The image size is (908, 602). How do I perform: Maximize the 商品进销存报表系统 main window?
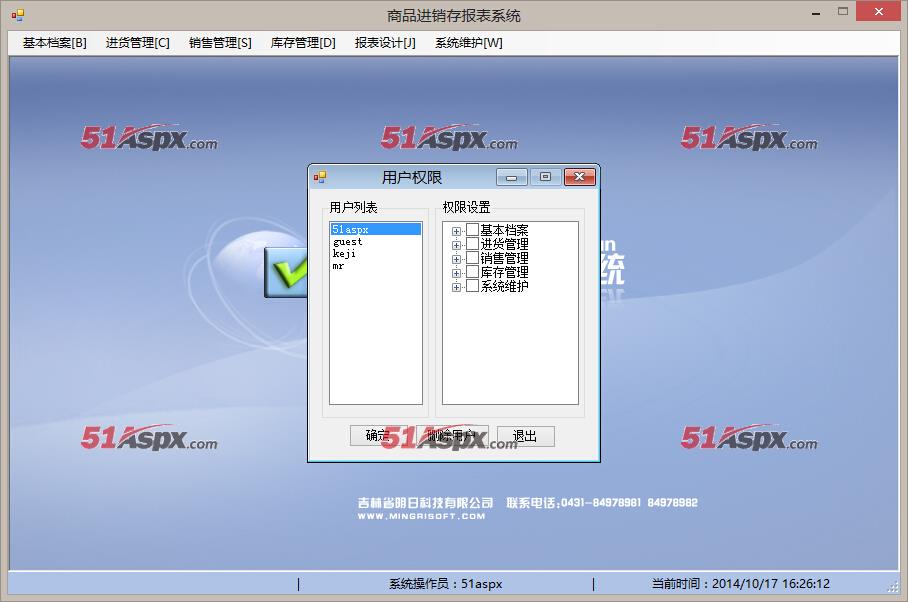click(843, 12)
